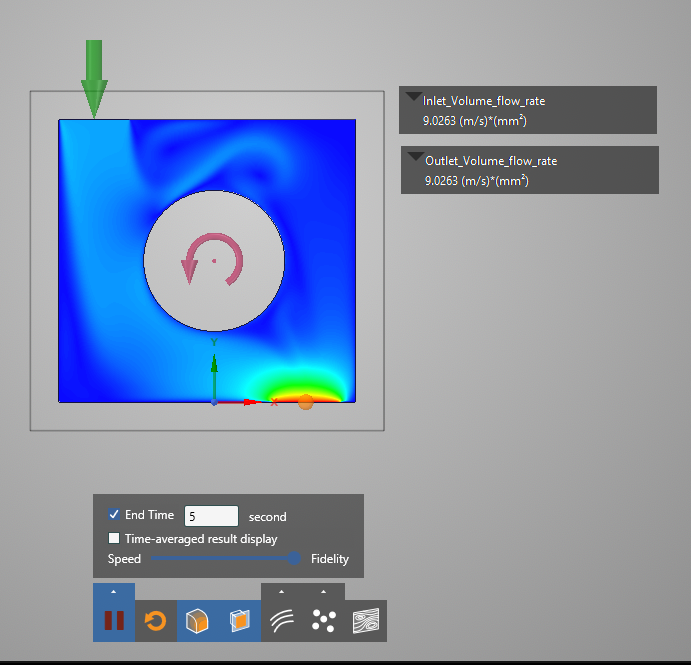Click the orange restart simulation icon
The image size is (691, 665).
click(x=156, y=620)
